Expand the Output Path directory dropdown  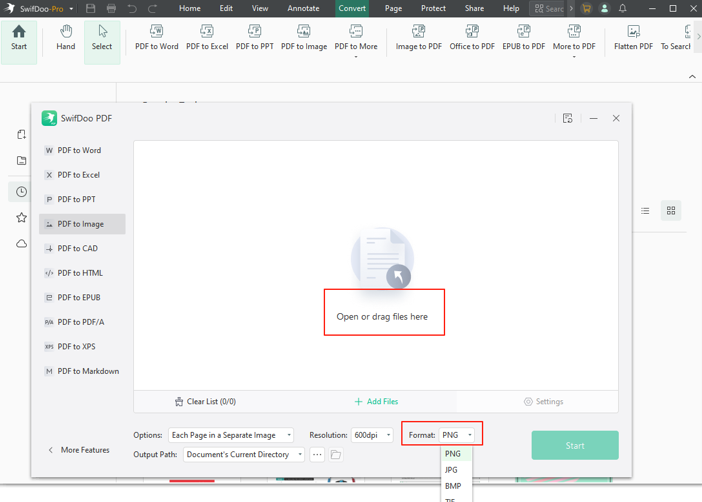pyautogui.click(x=244, y=455)
